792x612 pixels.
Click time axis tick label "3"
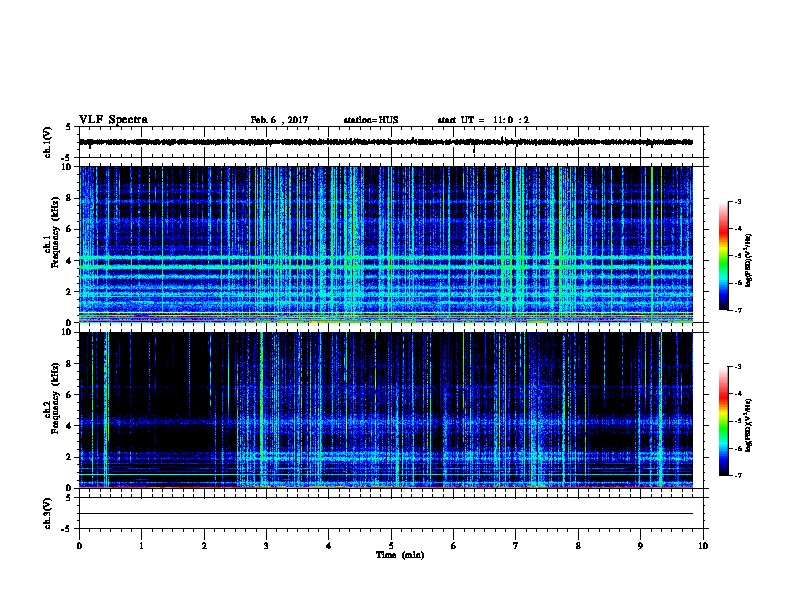pyautogui.click(x=266, y=546)
